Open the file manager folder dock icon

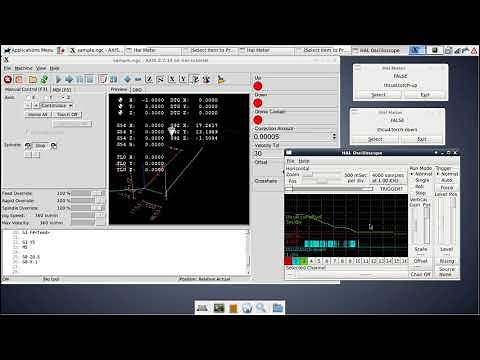click(277, 308)
